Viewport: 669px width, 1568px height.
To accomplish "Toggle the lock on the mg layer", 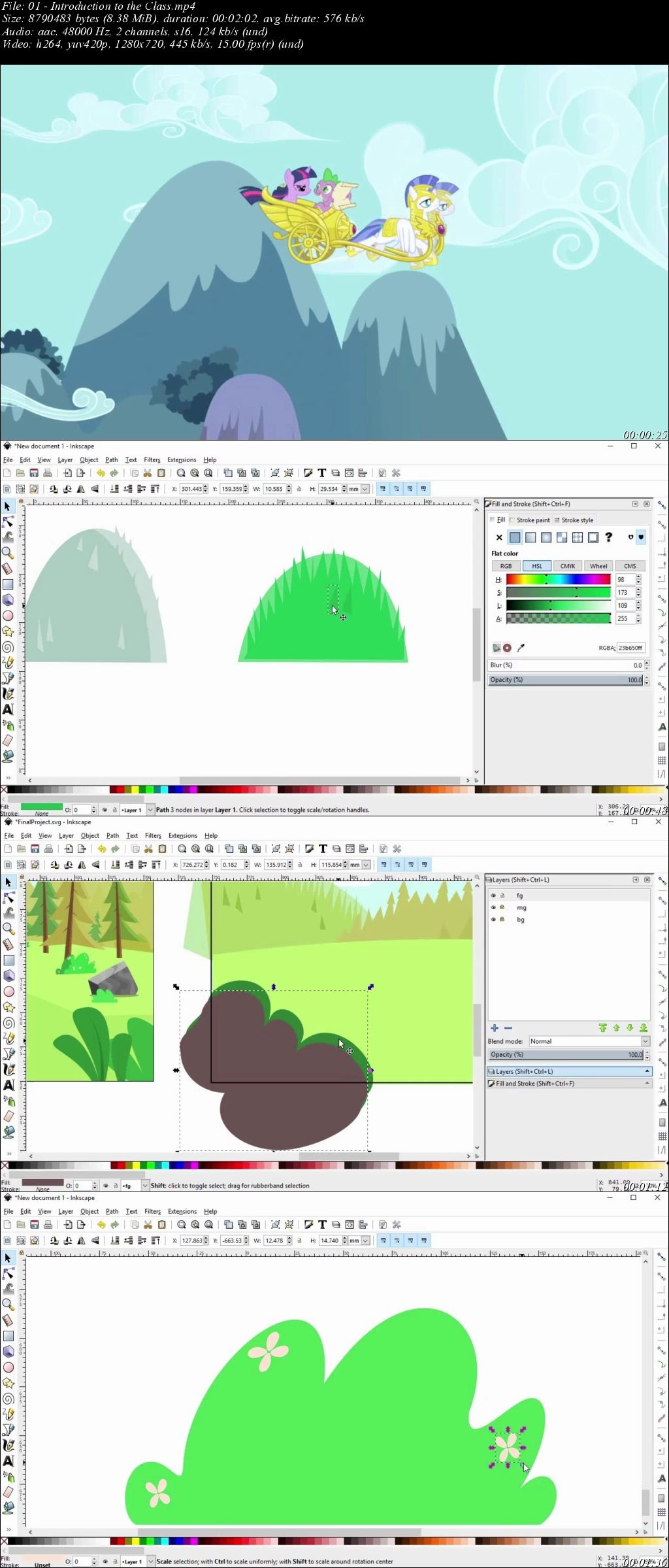I will pyautogui.click(x=502, y=907).
